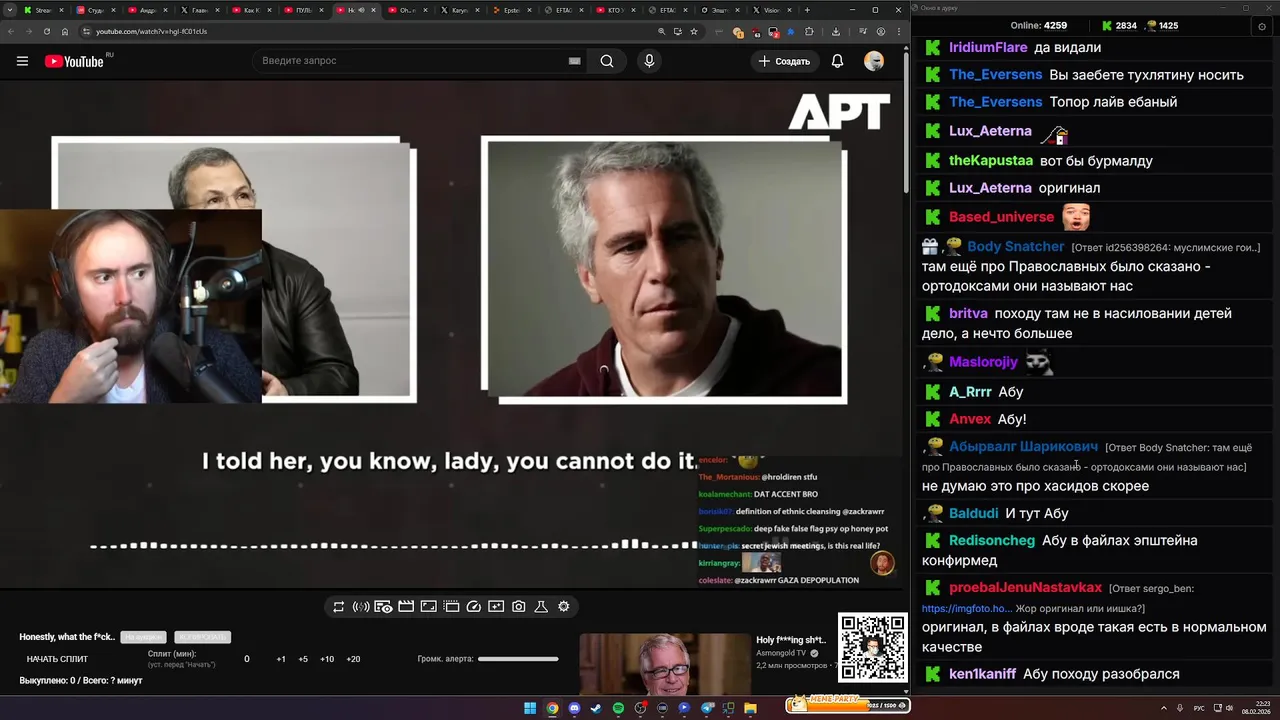Click the fullscreen frame icon in the overlay toolbar

tap(428, 606)
